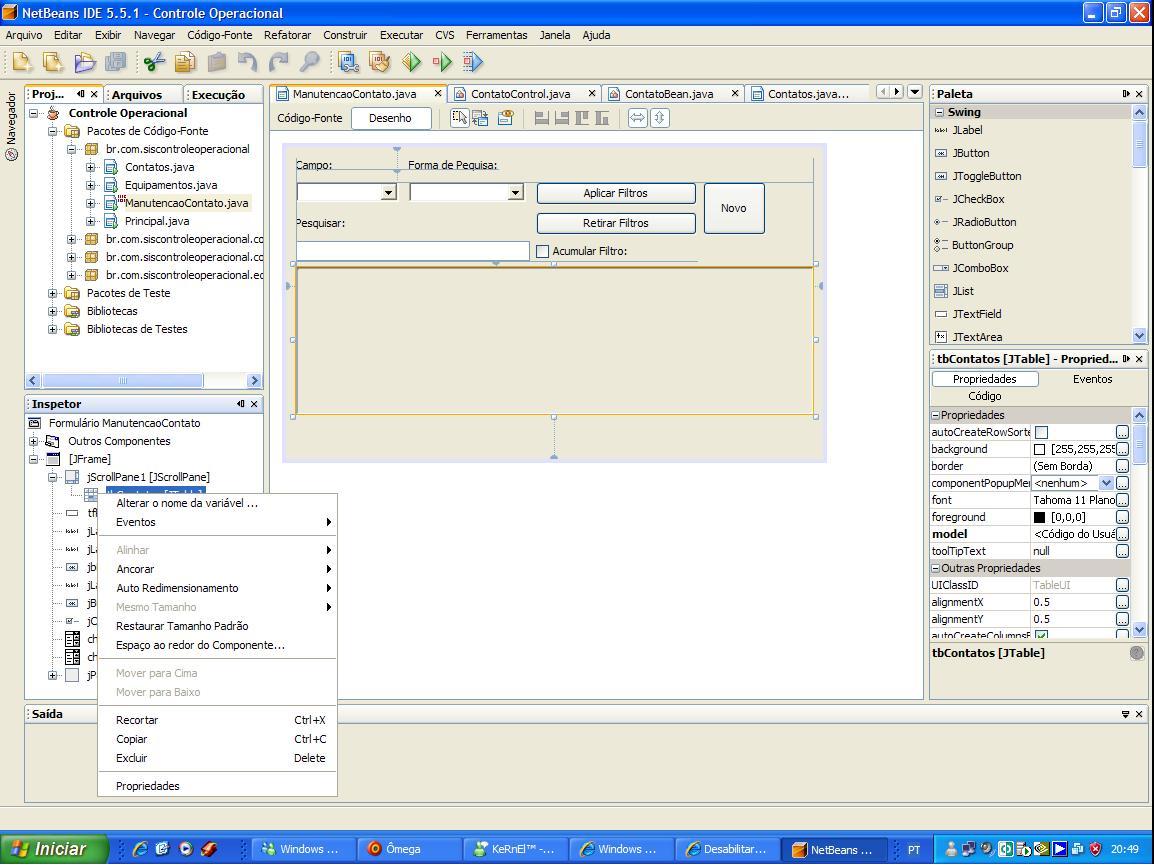
Task: Click the Retirar Filtros button
Action: click(x=615, y=223)
